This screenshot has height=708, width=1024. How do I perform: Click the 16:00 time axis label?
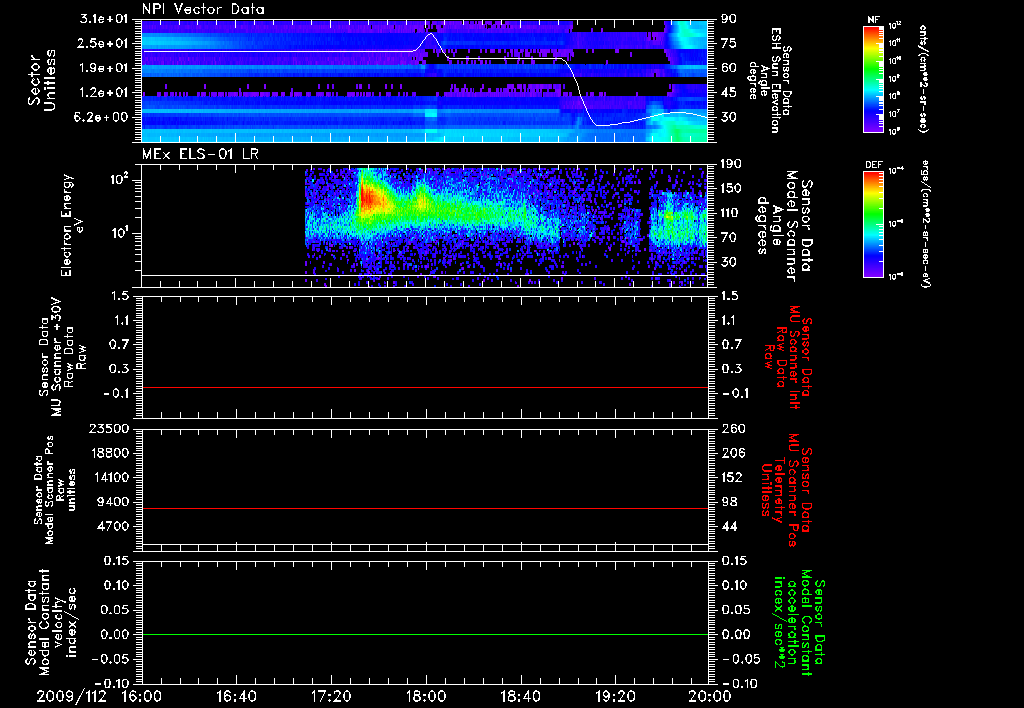[x=142, y=696]
